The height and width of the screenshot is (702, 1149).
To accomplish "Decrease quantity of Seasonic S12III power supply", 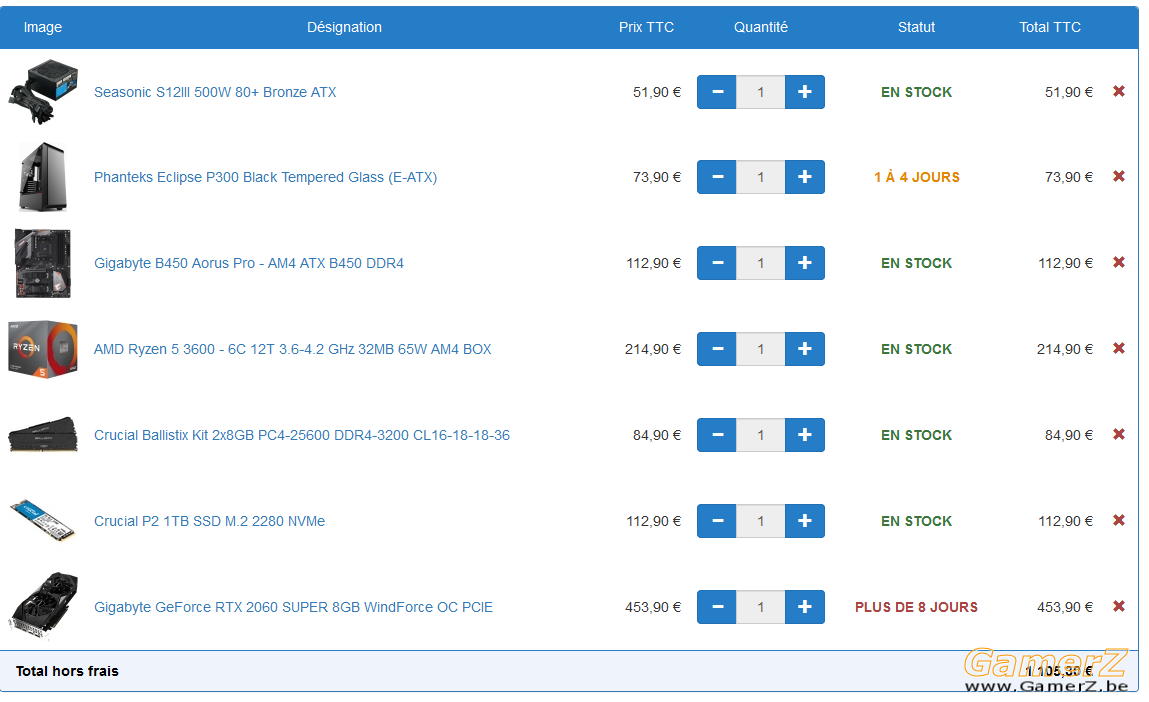I will (x=717, y=92).
